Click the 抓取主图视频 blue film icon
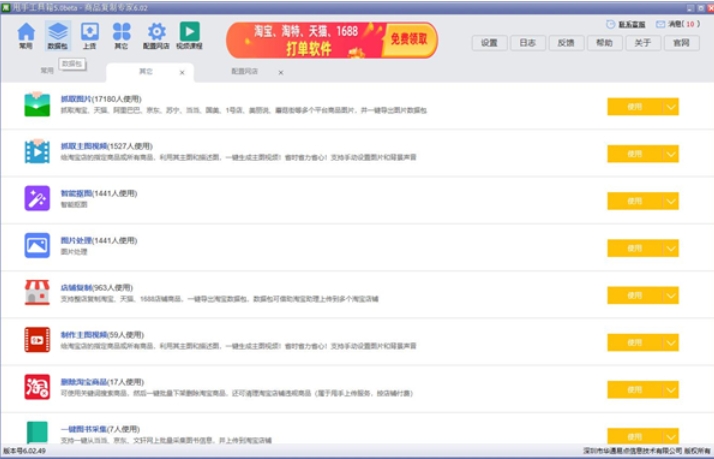714x459 pixels. [x=37, y=151]
